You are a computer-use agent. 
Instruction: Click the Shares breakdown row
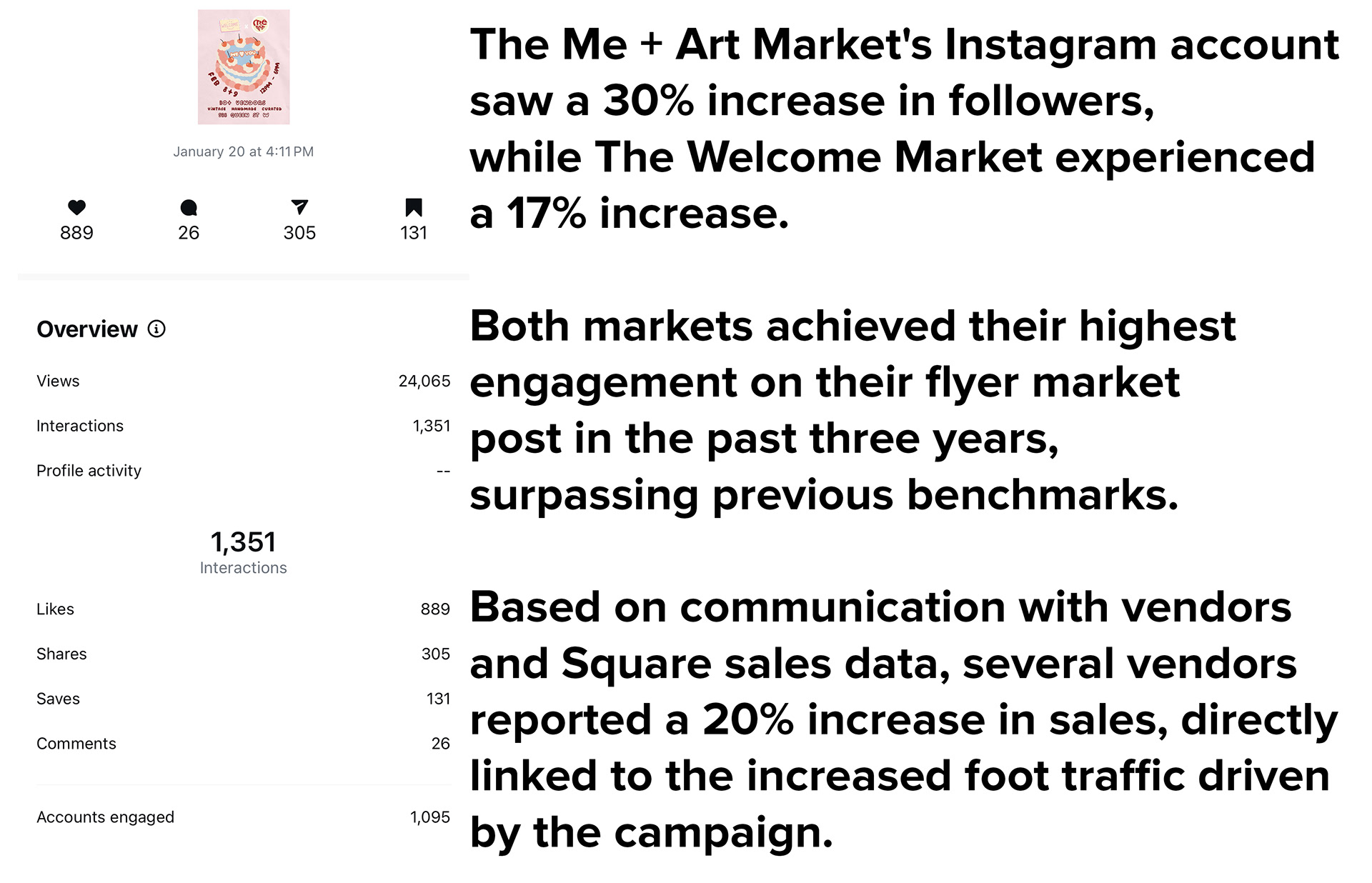coord(244,654)
